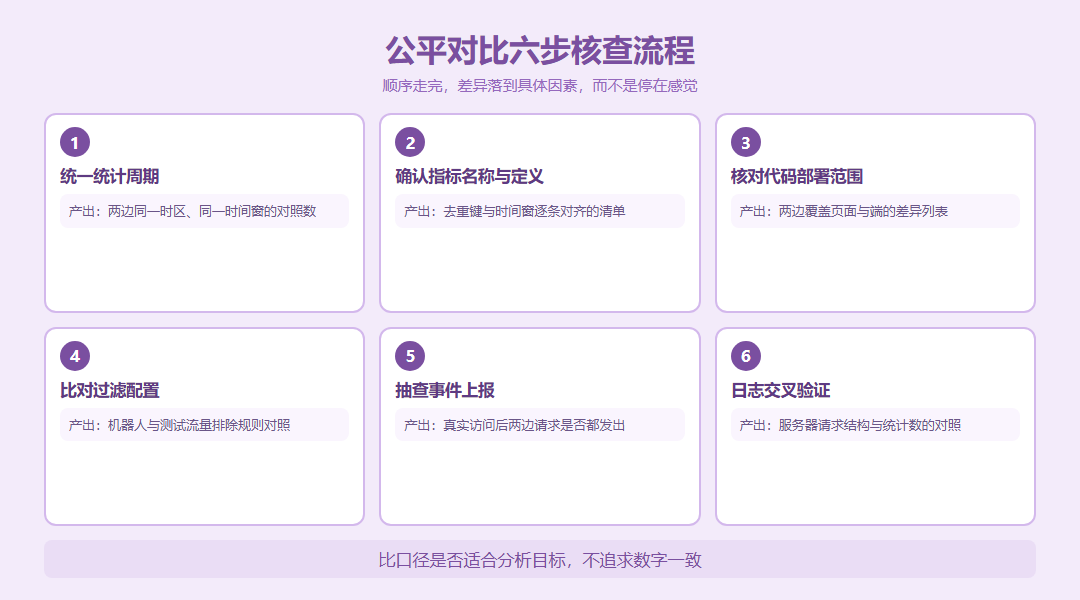This screenshot has width=1080, height=600.
Task: Click the heading 确认指标名称与定义
Action: coord(469,176)
